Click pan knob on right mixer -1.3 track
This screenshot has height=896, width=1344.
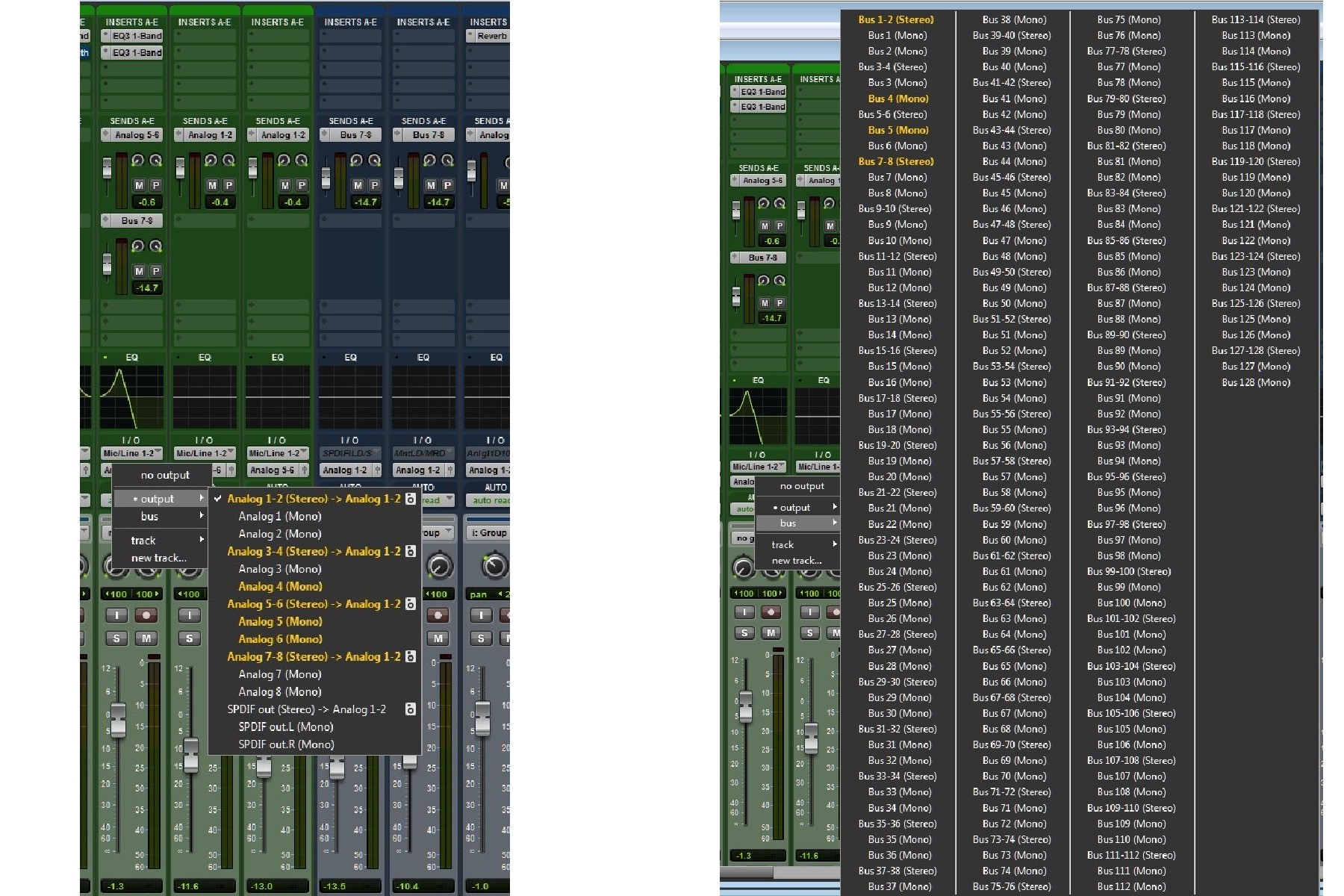(x=744, y=567)
